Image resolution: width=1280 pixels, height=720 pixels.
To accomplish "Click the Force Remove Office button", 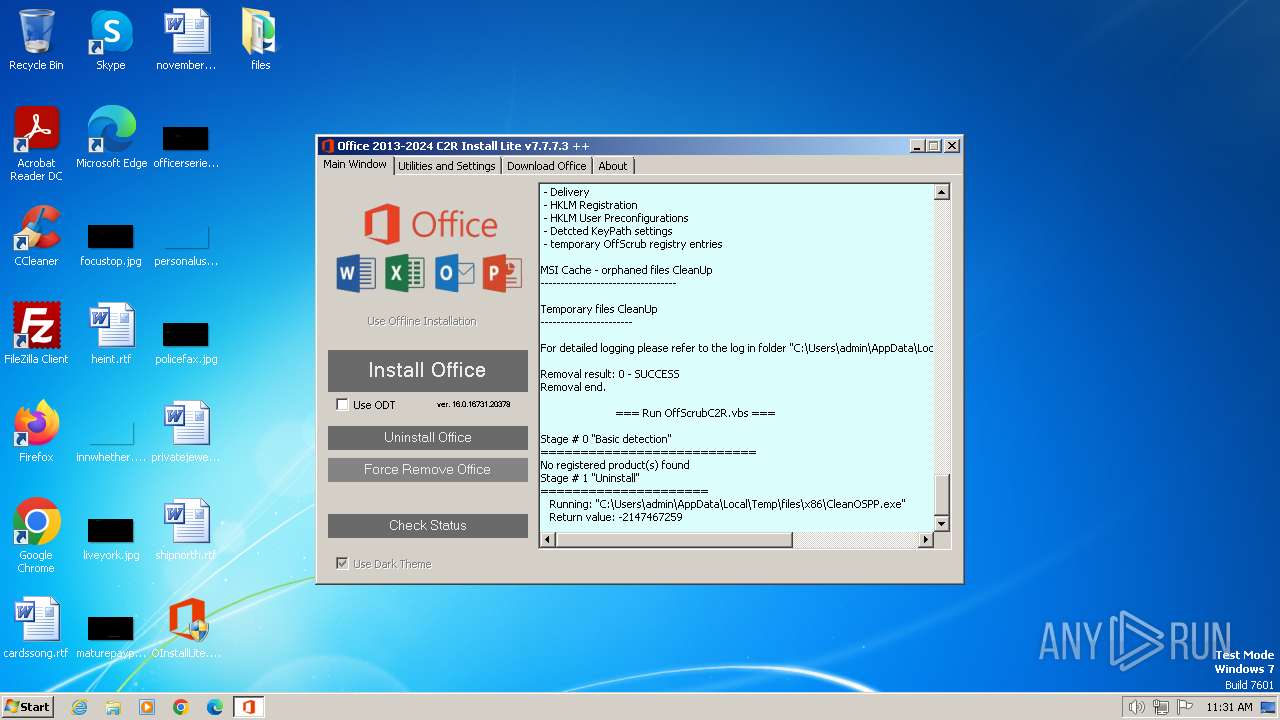I will pyautogui.click(x=428, y=470).
